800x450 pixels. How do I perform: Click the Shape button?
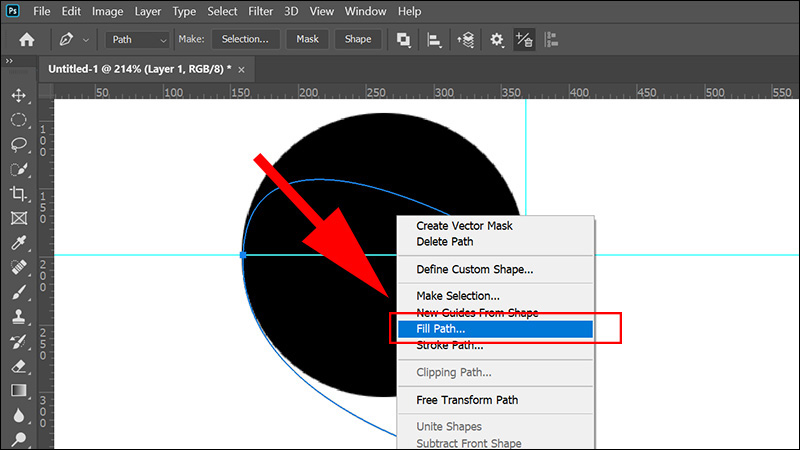[358, 39]
